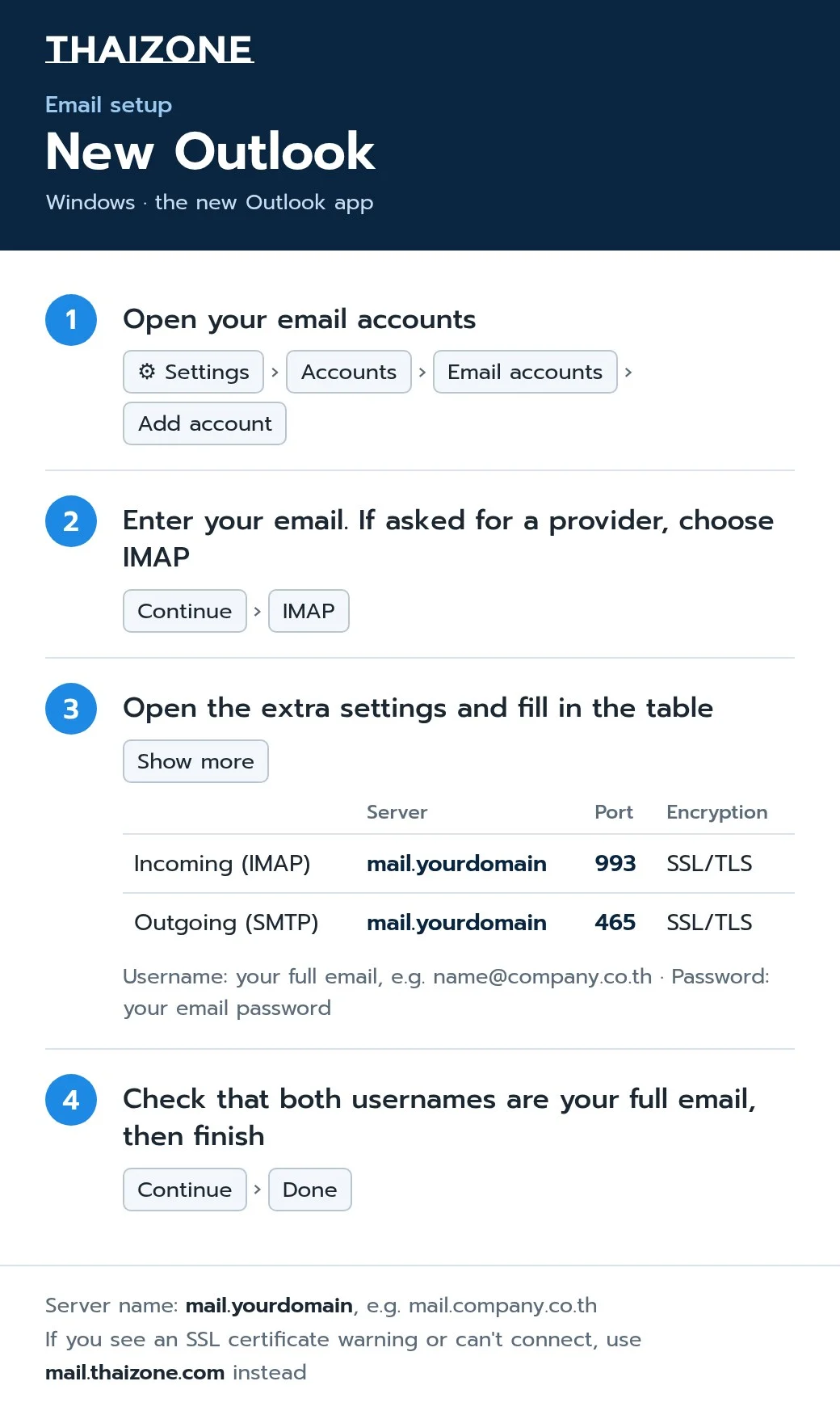Screen dimensions: 840x1415
Task: Click the bold mail.yourdomain in the footer
Action: pyautogui.click(x=269, y=1305)
